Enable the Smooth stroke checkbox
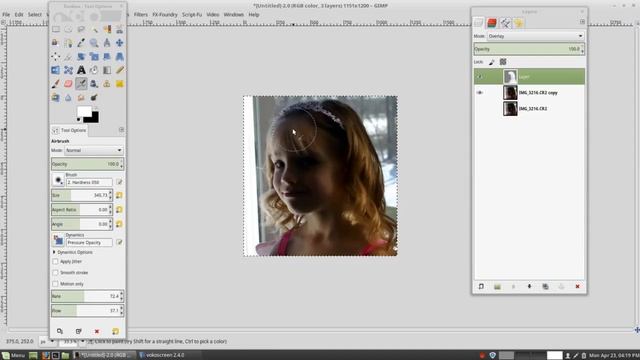 point(55,272)
